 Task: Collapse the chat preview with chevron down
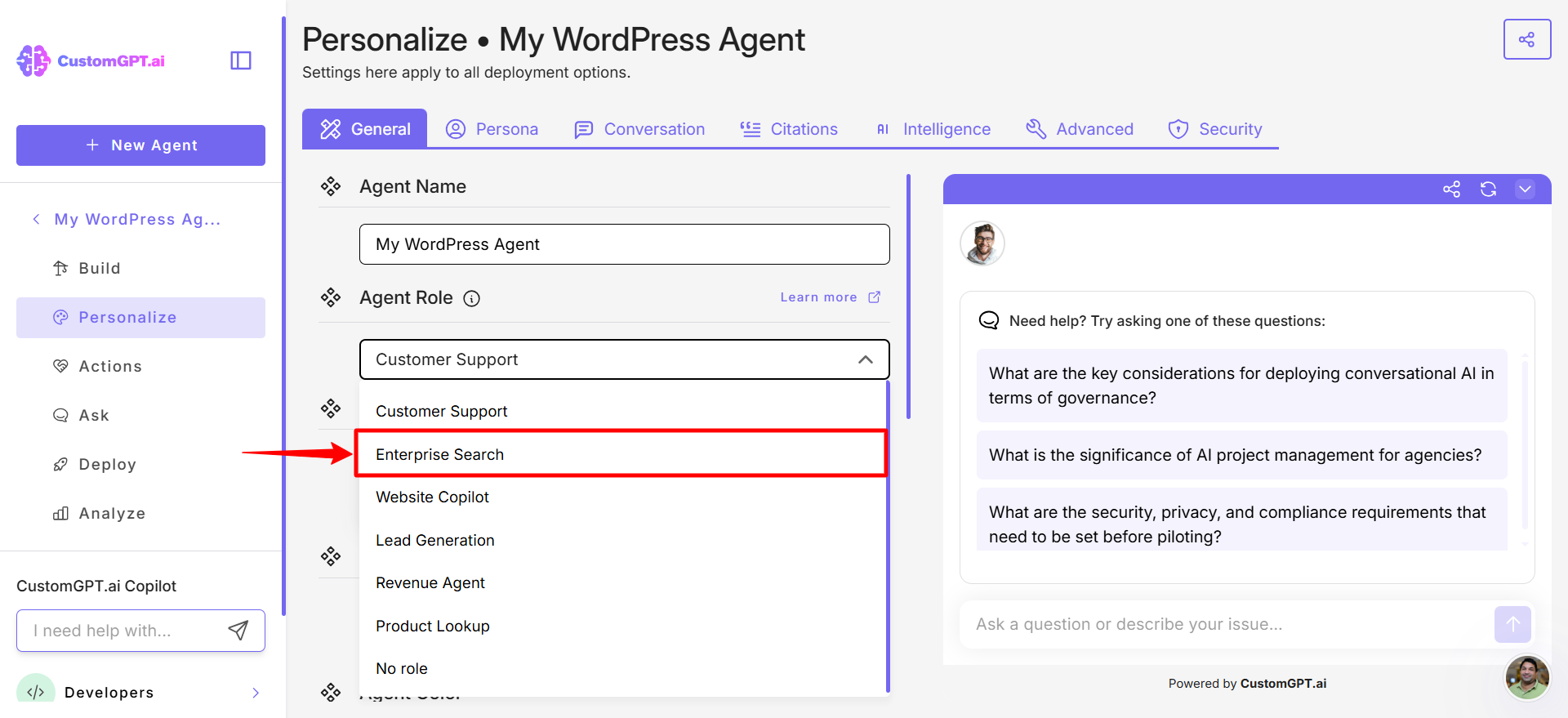pos(1525,190)
